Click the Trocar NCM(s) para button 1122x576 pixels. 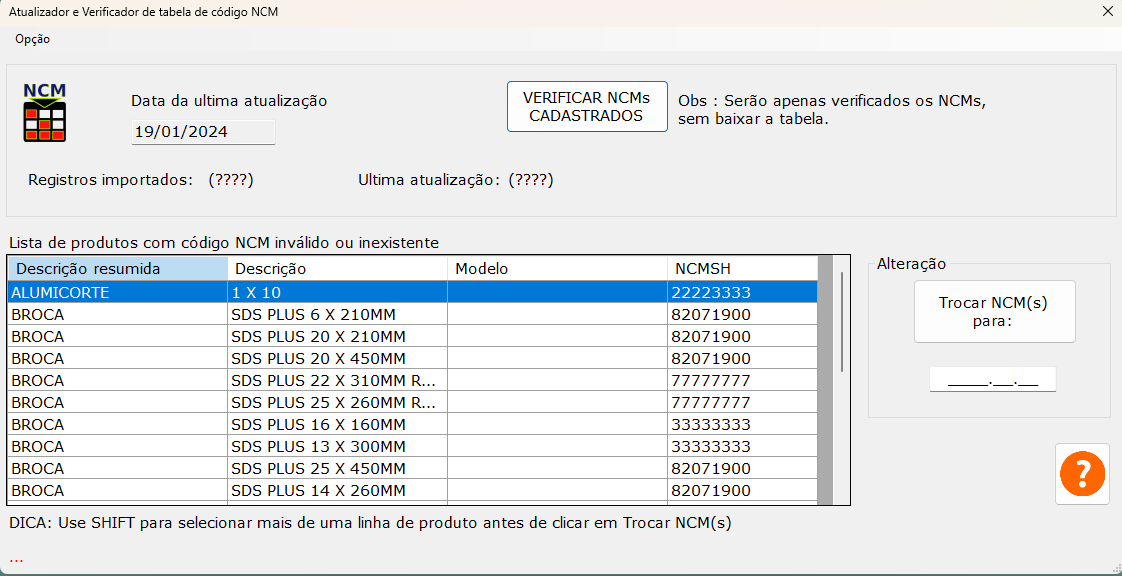pos(994,311)
